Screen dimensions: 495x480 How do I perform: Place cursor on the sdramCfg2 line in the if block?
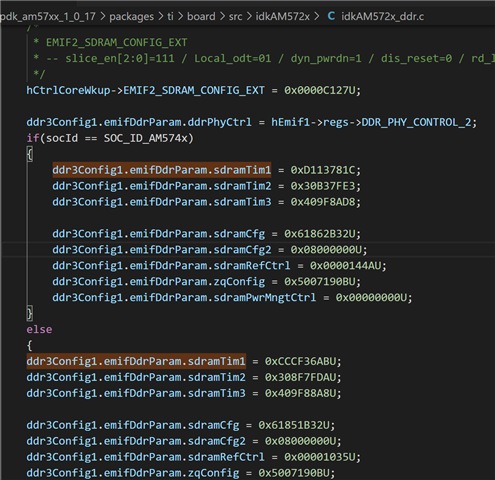[x=210, y=250]
